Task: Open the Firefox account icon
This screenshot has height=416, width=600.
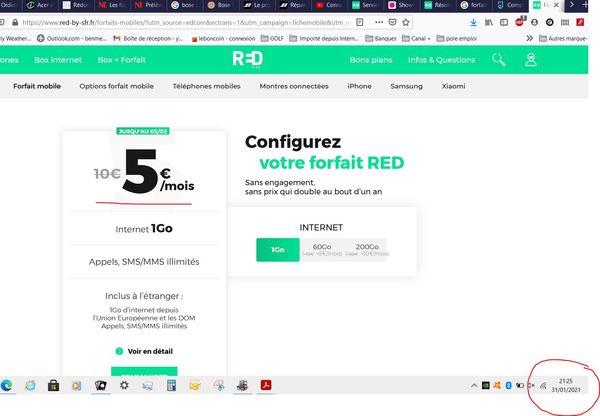Action: 535,23
